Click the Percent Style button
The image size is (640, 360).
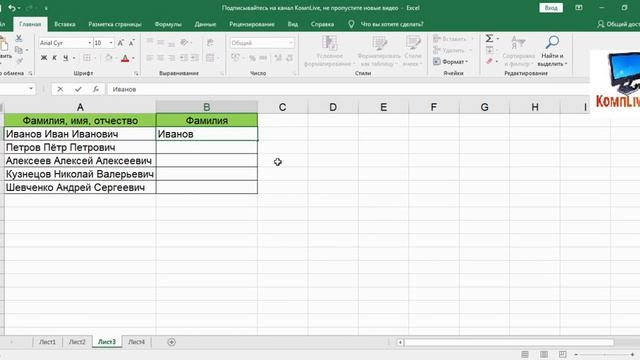pos(252,58)
